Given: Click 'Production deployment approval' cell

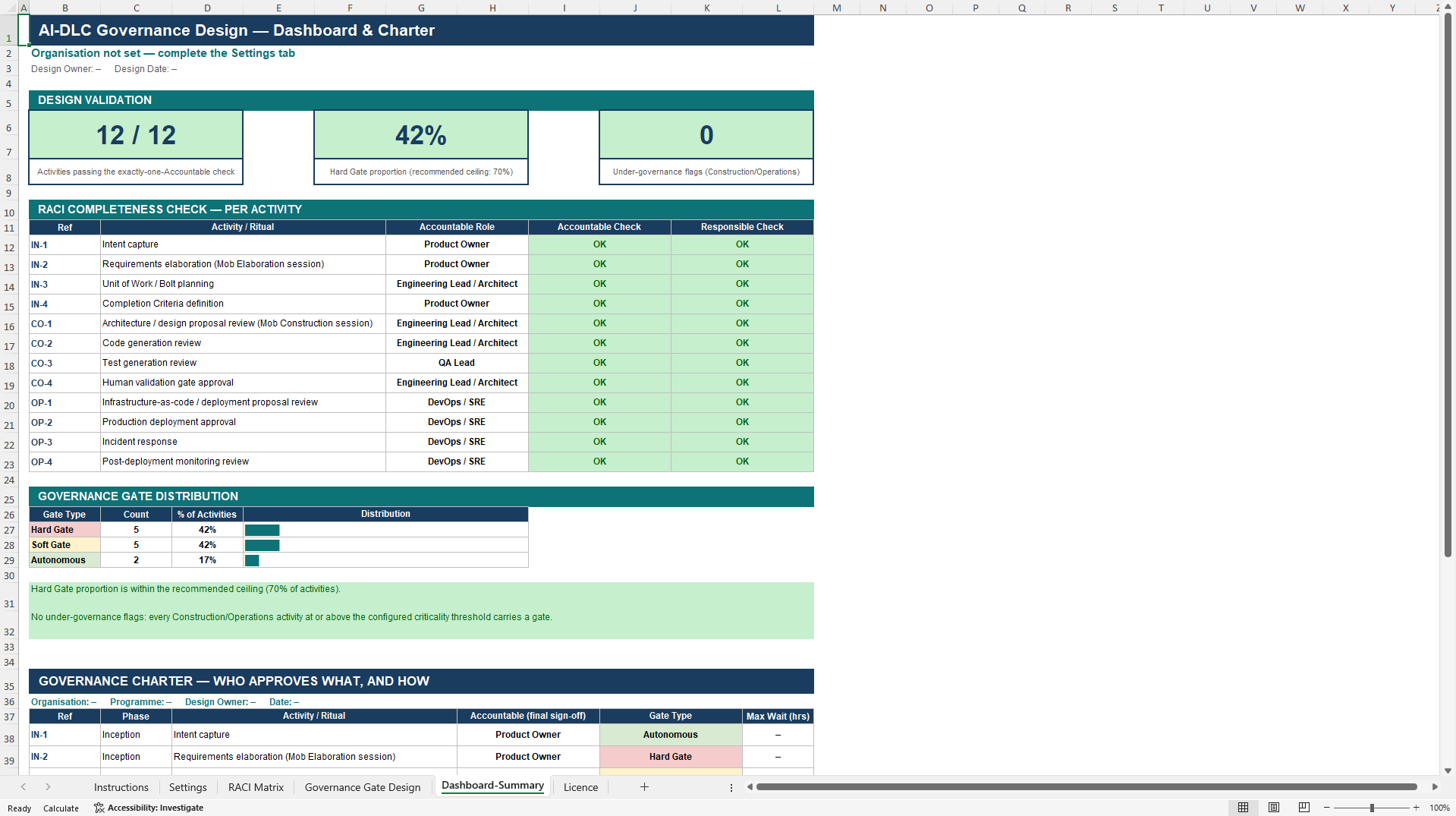Looking at the screenshot, I should (243, 422).
